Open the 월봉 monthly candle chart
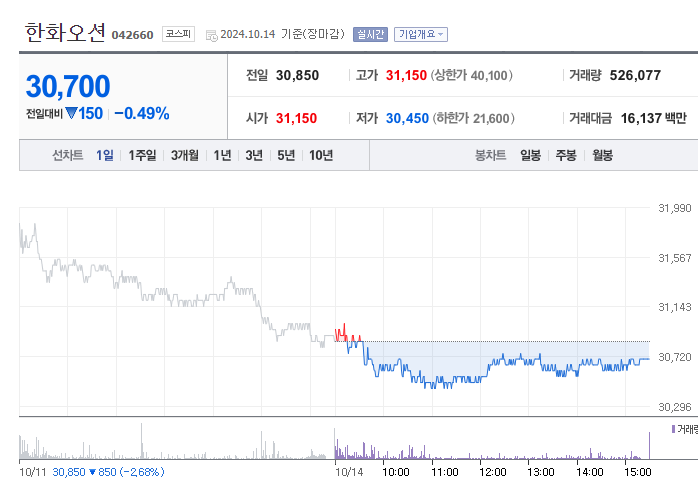Screen dimensions: 698x491 tap(602, 155)
